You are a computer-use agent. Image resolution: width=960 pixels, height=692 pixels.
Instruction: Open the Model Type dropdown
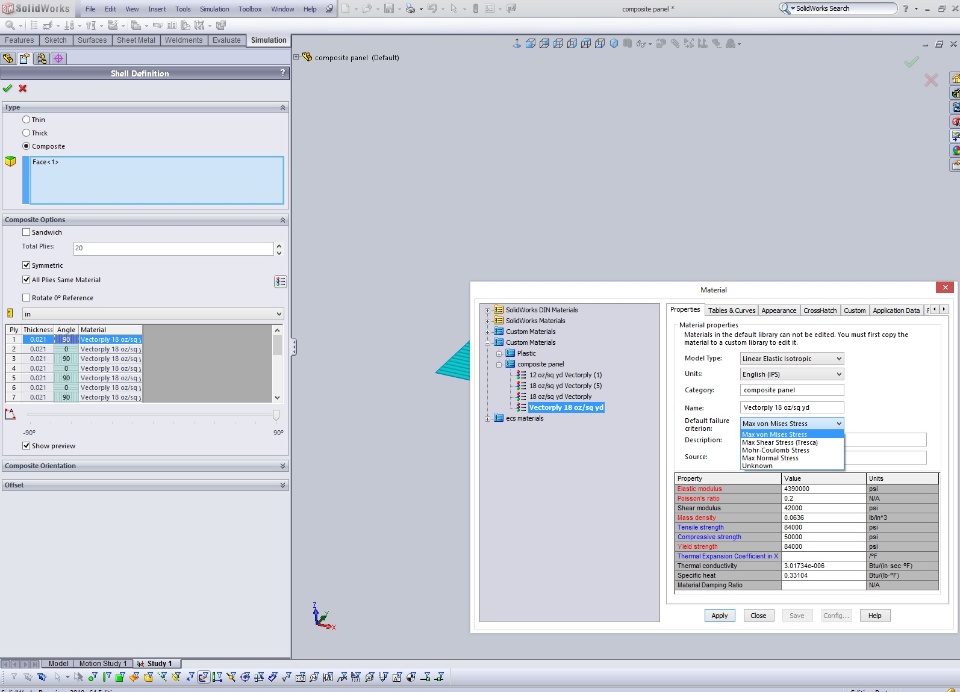point(792,358)
